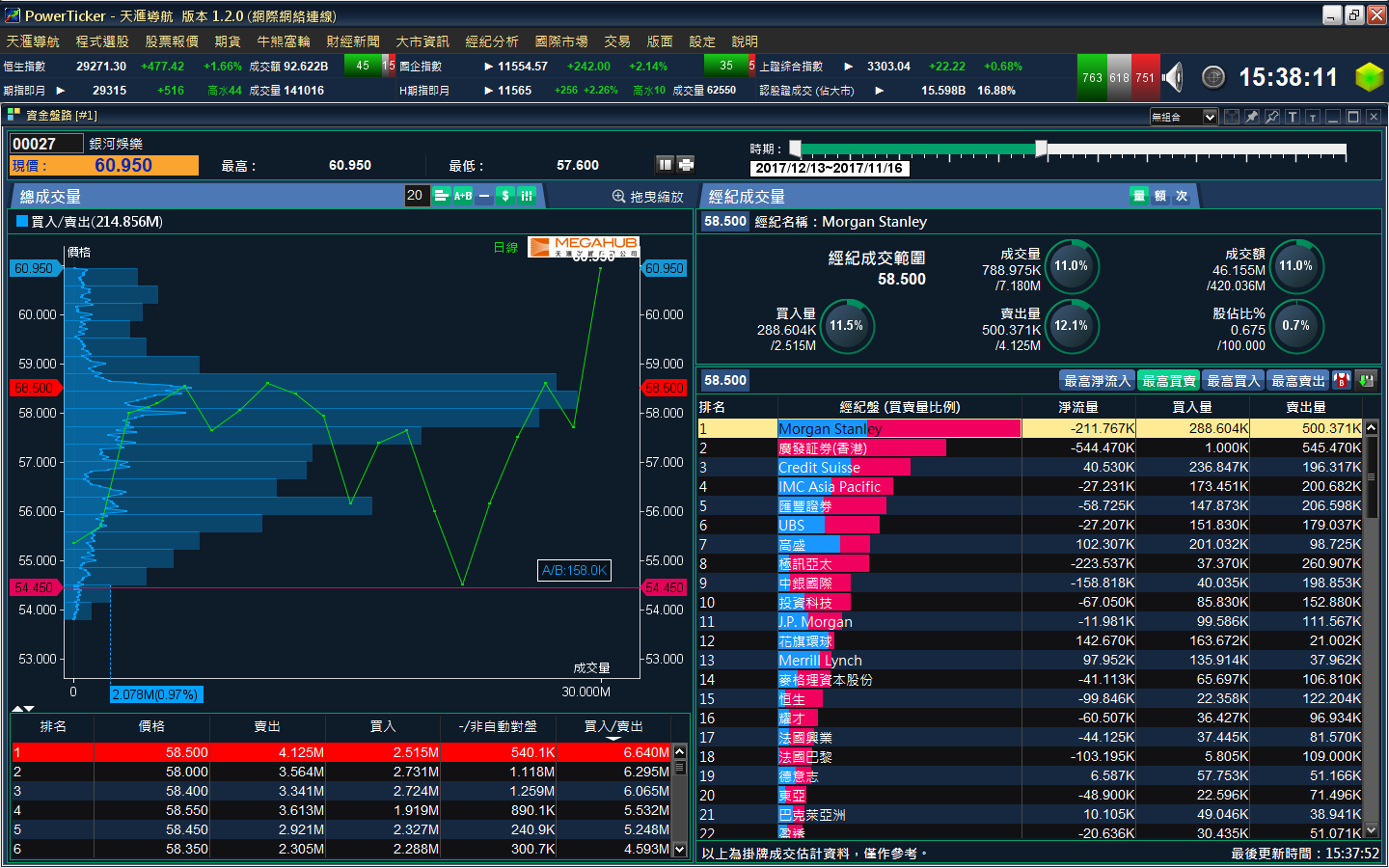Click the 20 value field in 總成交量 header
This screenshot has width=1389, height=868.
(x=416, y=196)
